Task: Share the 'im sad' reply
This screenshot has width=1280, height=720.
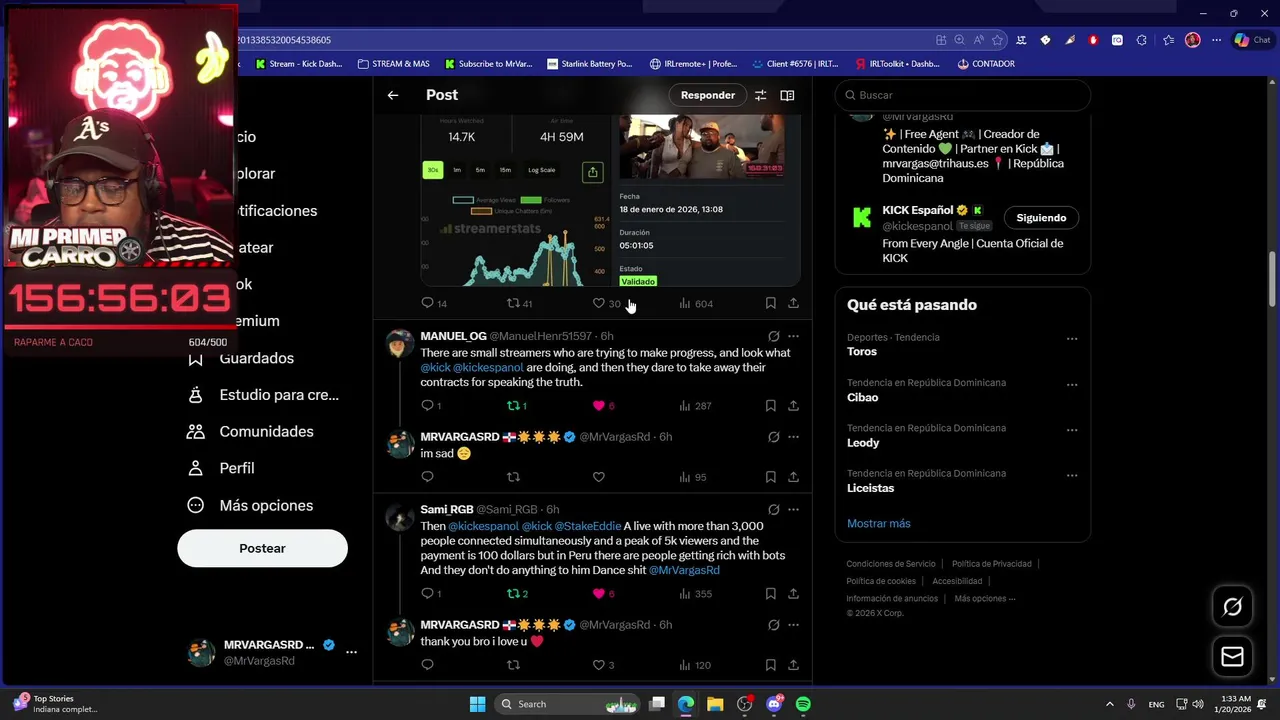Action: point(793,477)
